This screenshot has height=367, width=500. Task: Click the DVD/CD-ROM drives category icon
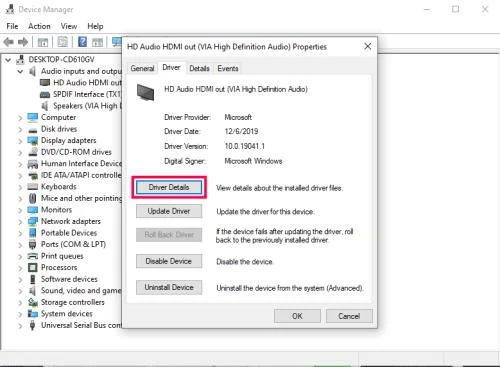(33, 152)
